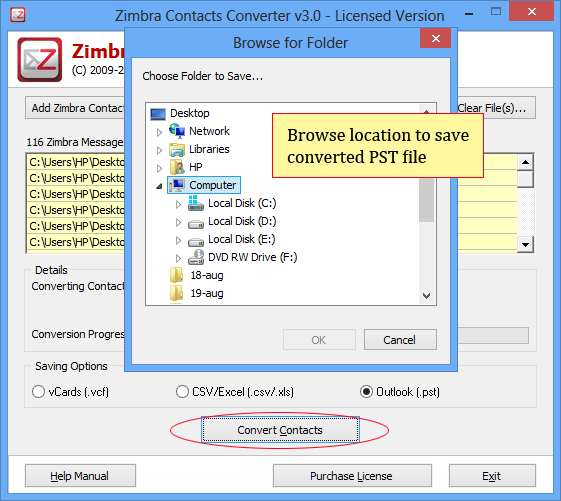Select the 19-aug folder name

coord(207,293)
